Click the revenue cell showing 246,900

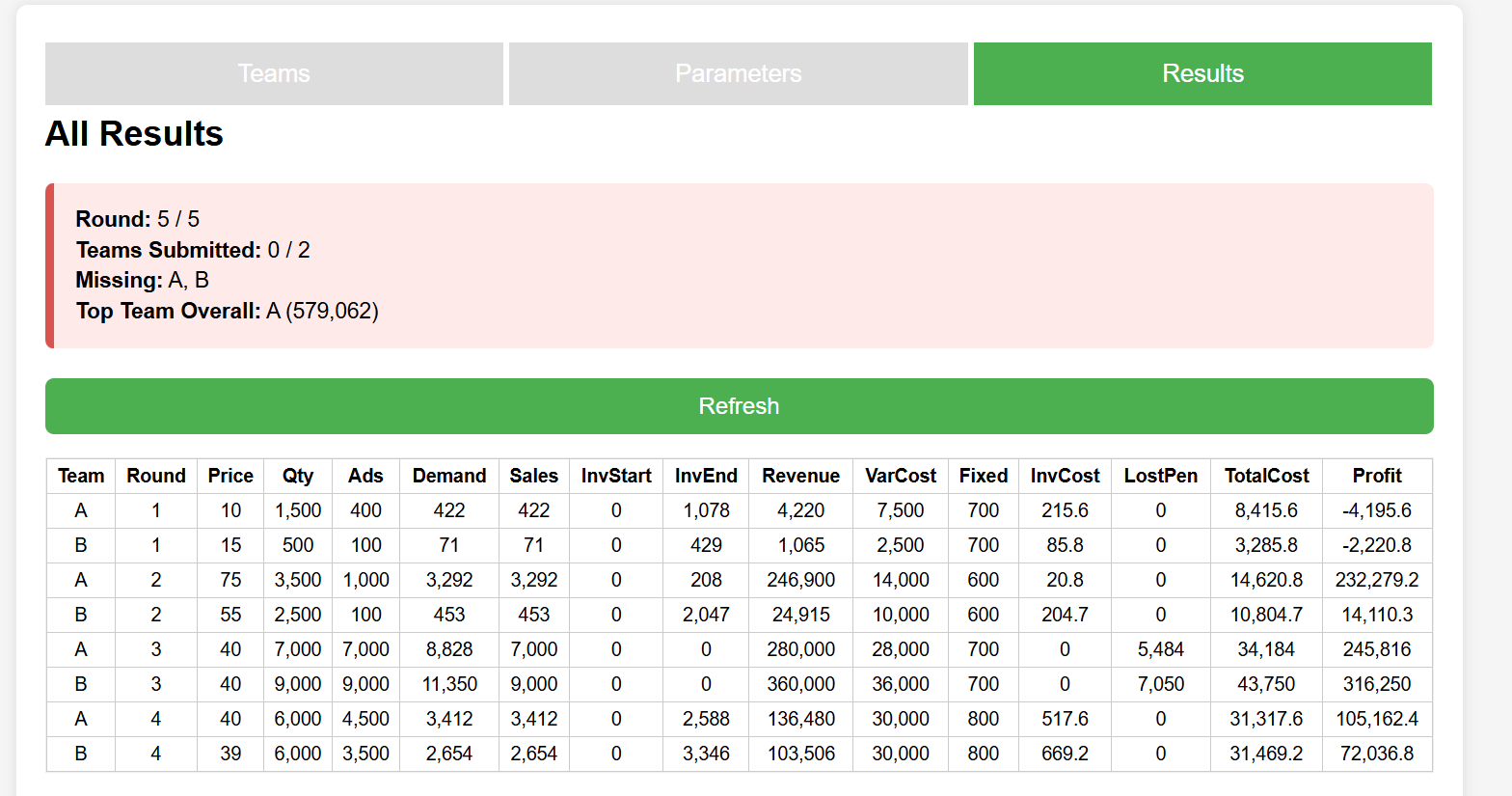pyautogui.click(x=800, y=580)
